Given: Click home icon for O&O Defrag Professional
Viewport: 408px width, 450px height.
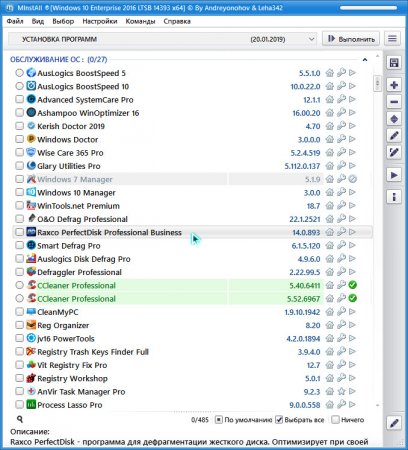Looking at the screenshot, I should tap(330, 219).
